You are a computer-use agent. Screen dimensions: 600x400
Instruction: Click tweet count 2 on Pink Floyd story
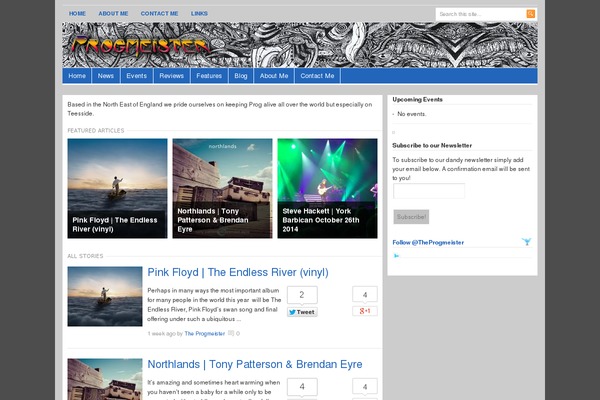pos(302,295)
